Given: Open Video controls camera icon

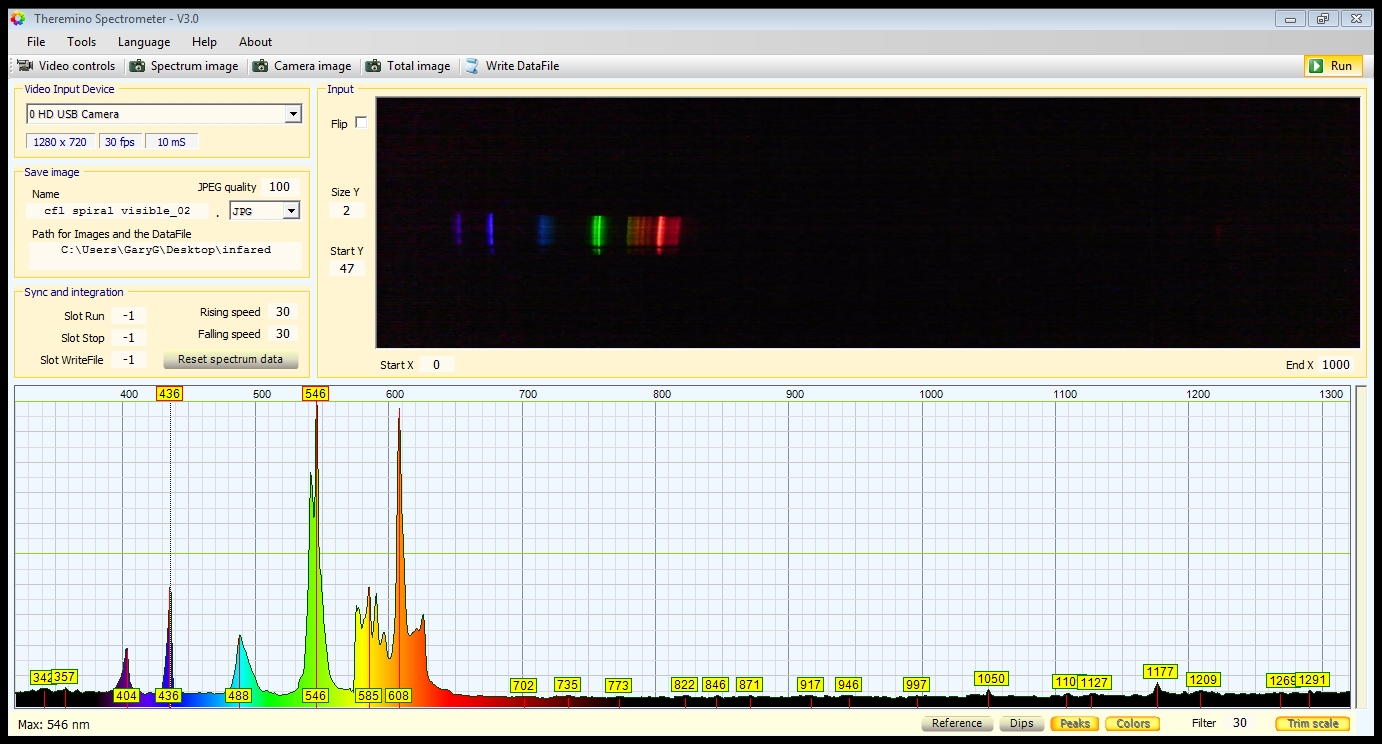Looking at the screenshot, I should pyautogui.click(x=25, y=66).
